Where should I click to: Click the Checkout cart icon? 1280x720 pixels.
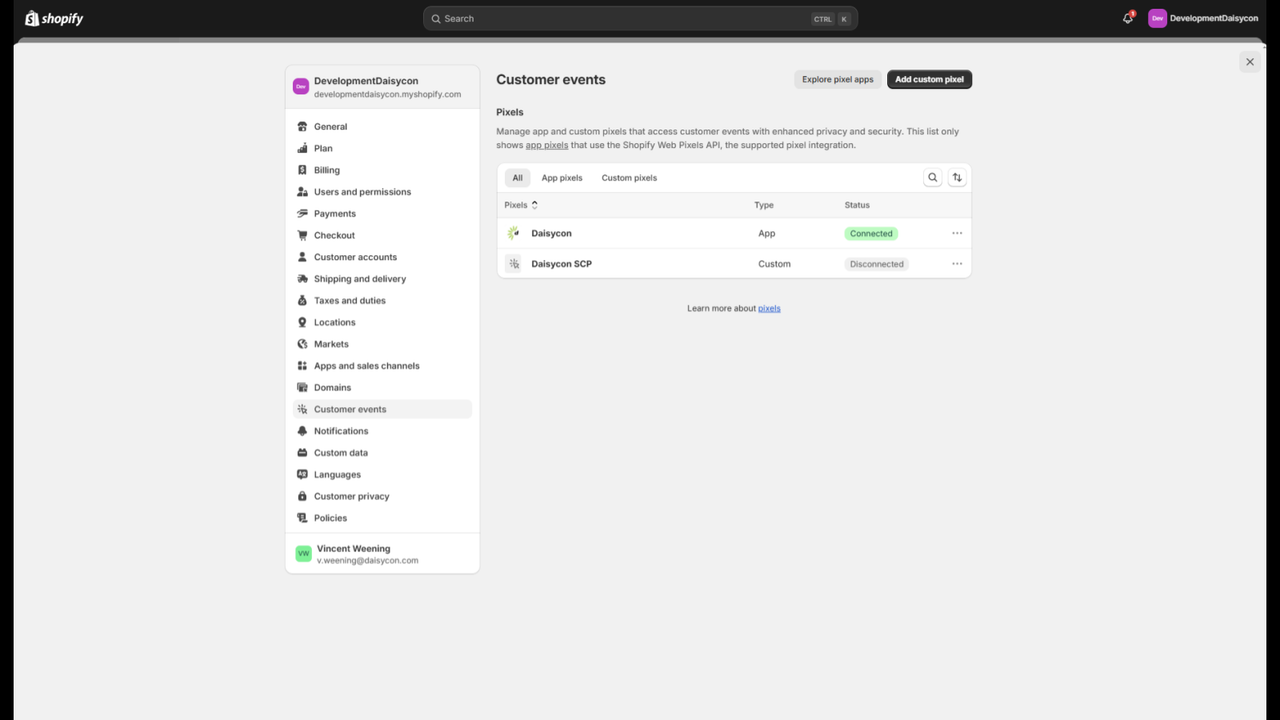pyautogui.click(x=303, y=235)
